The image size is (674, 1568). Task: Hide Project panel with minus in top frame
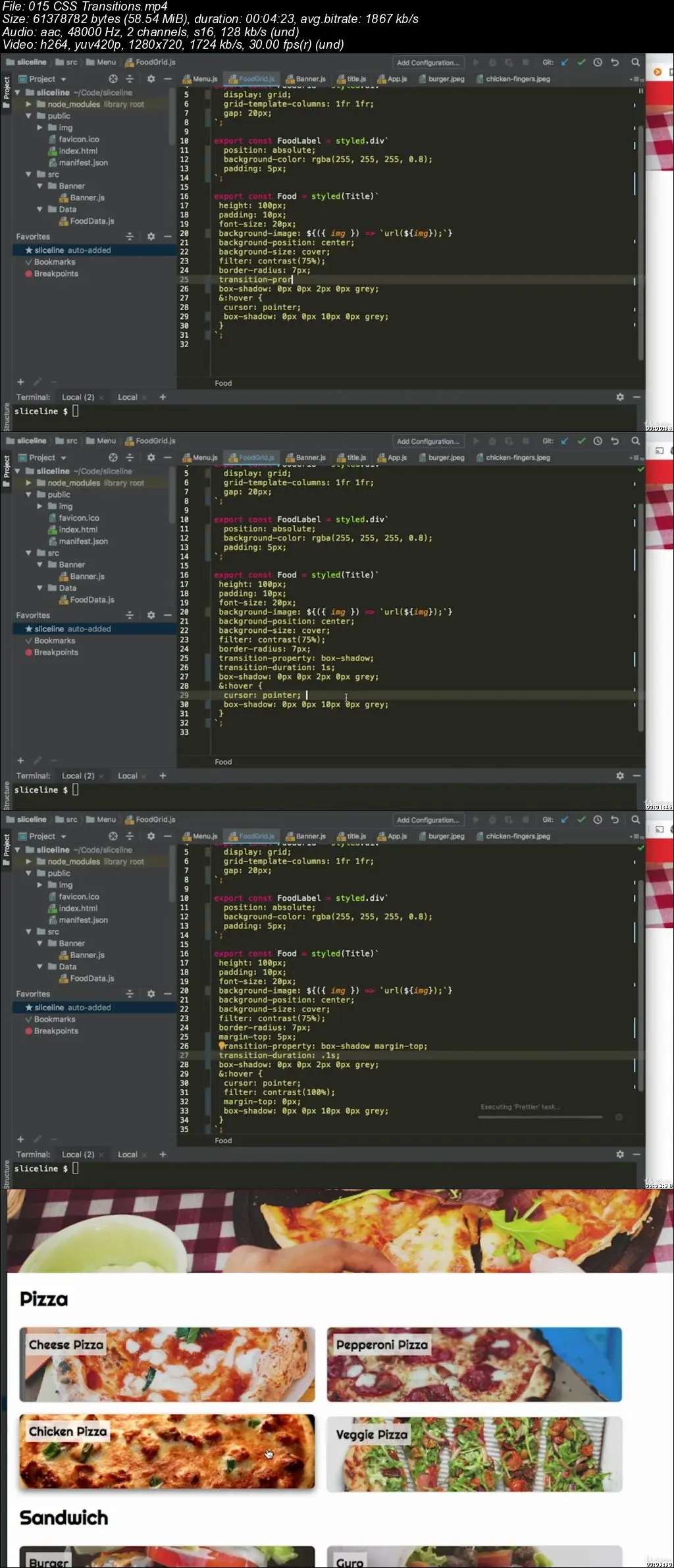[168, 79]
